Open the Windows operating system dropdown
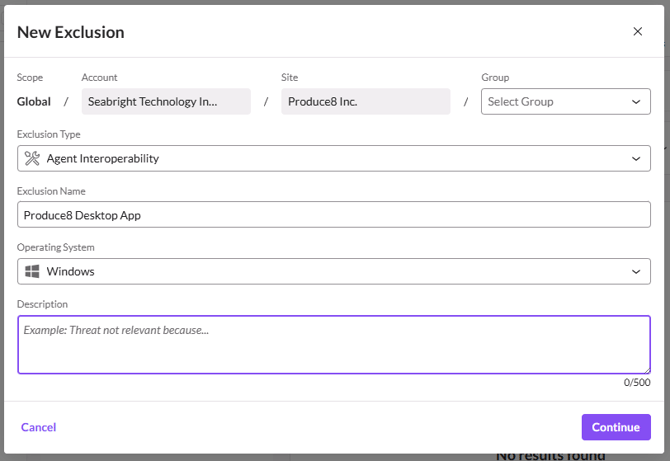670x461 pixels. (x=334, y=271)
